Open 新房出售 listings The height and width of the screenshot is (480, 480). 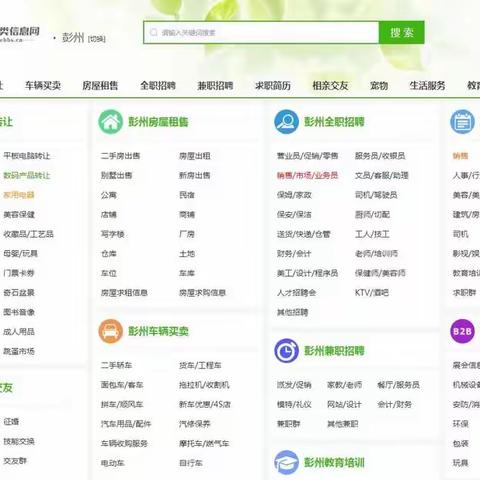pos(195,175)
